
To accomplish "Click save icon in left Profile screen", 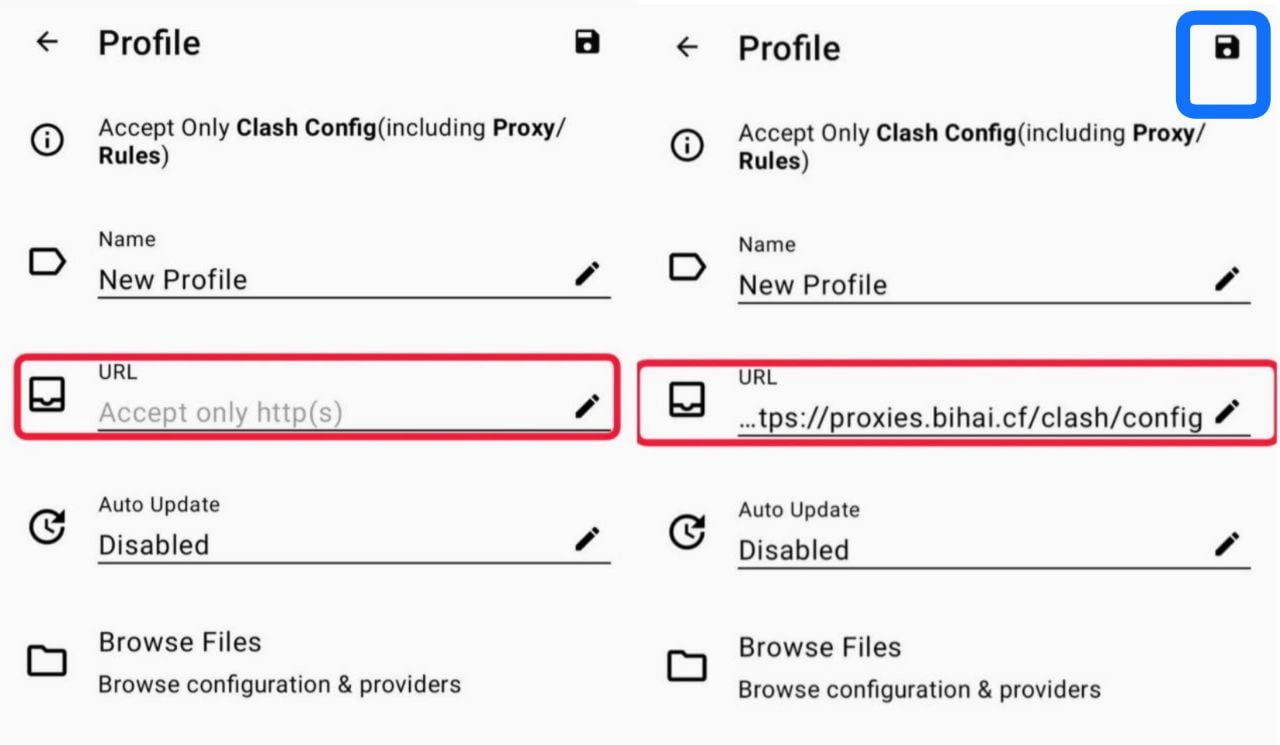I will [x=587, y=42].
